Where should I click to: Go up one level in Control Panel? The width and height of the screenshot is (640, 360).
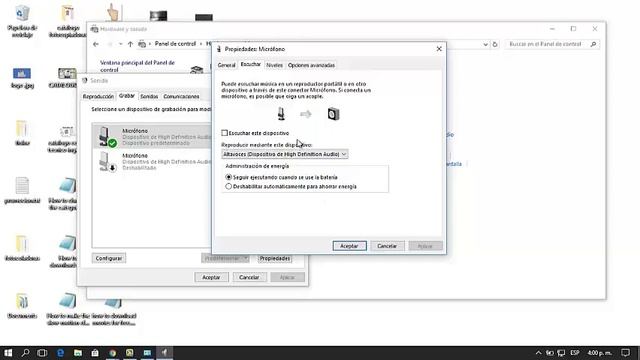pos(130,44)
